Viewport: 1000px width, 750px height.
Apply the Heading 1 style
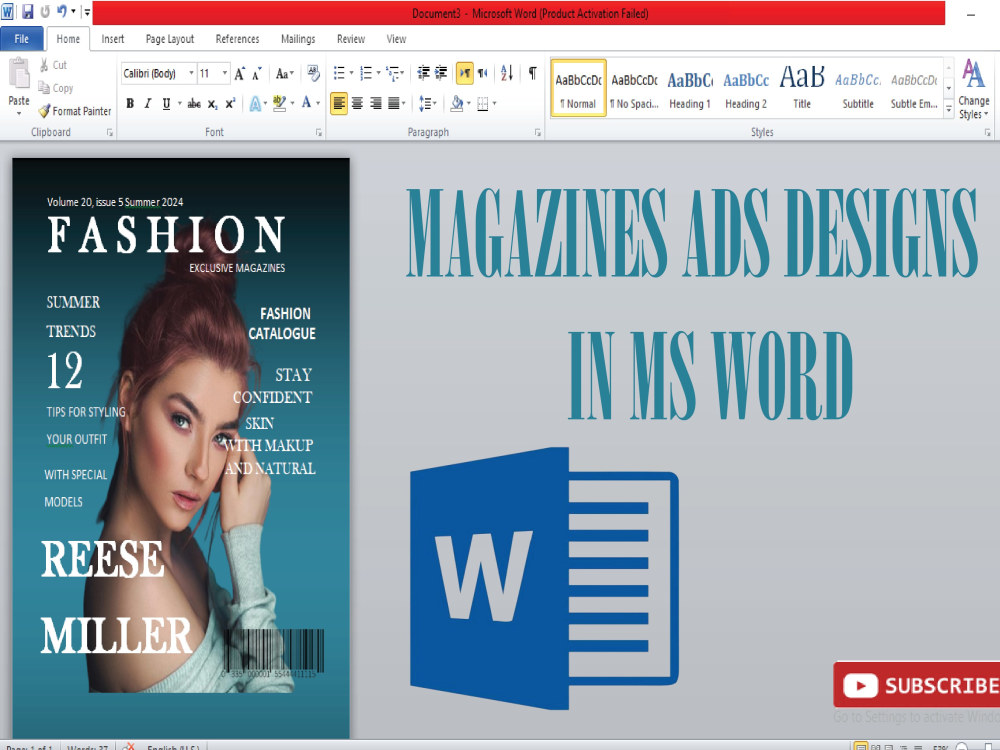689,89
